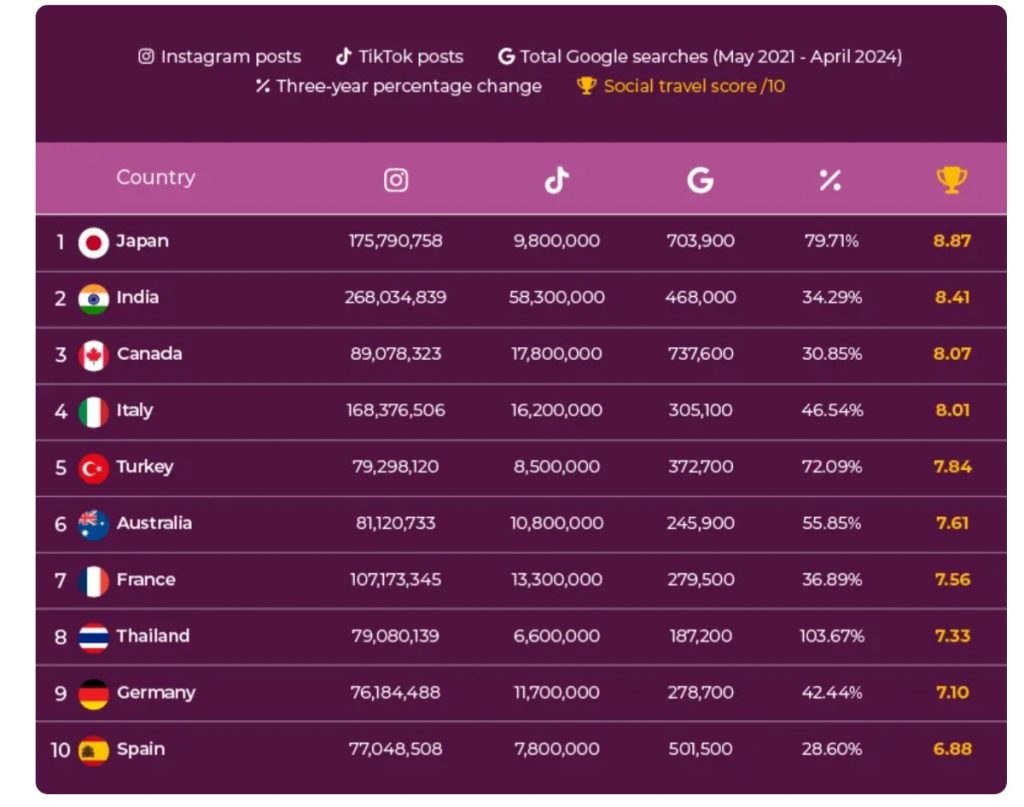Click the Country column header
Image resolution: width=1024 pixels, height=807 pixels.
[155, 178]
